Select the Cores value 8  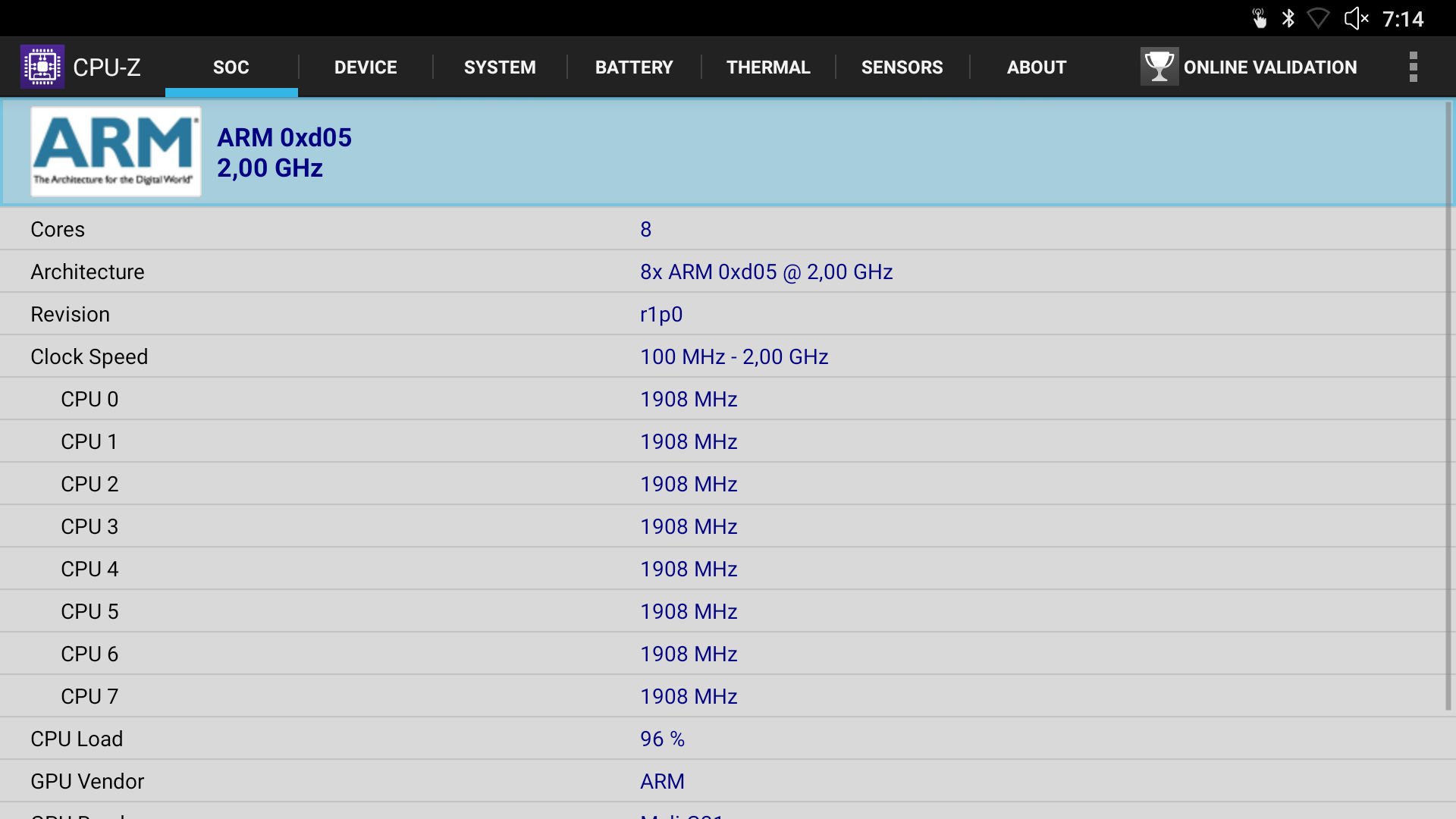click(645, 229)
